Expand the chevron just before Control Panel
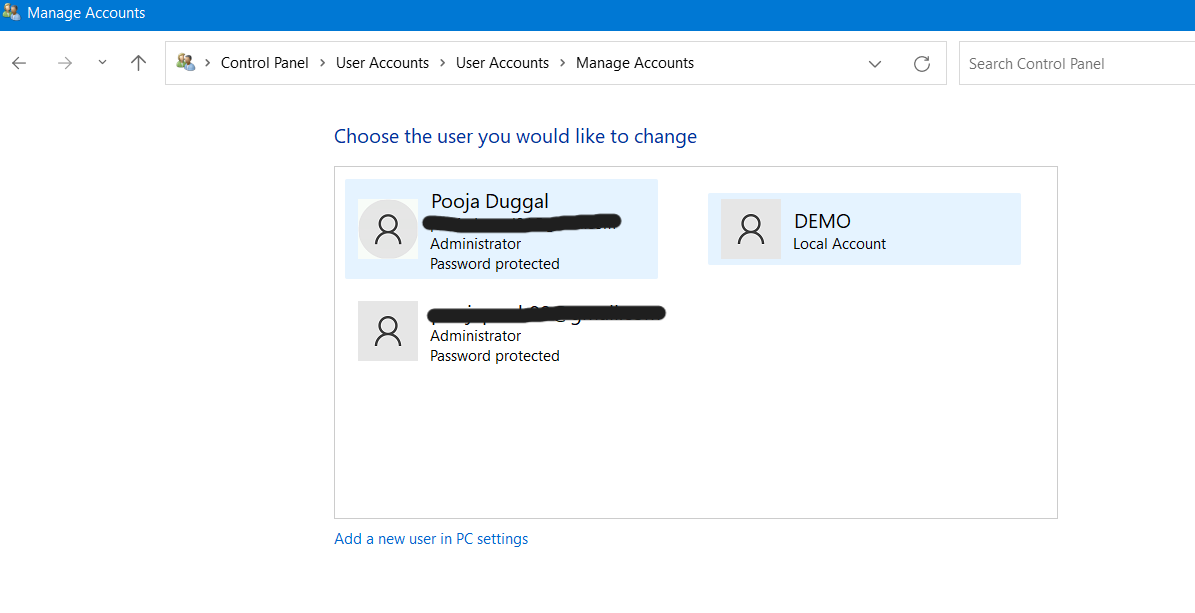The height and width of the screenshot is (613, 1195). pos(208,63)
